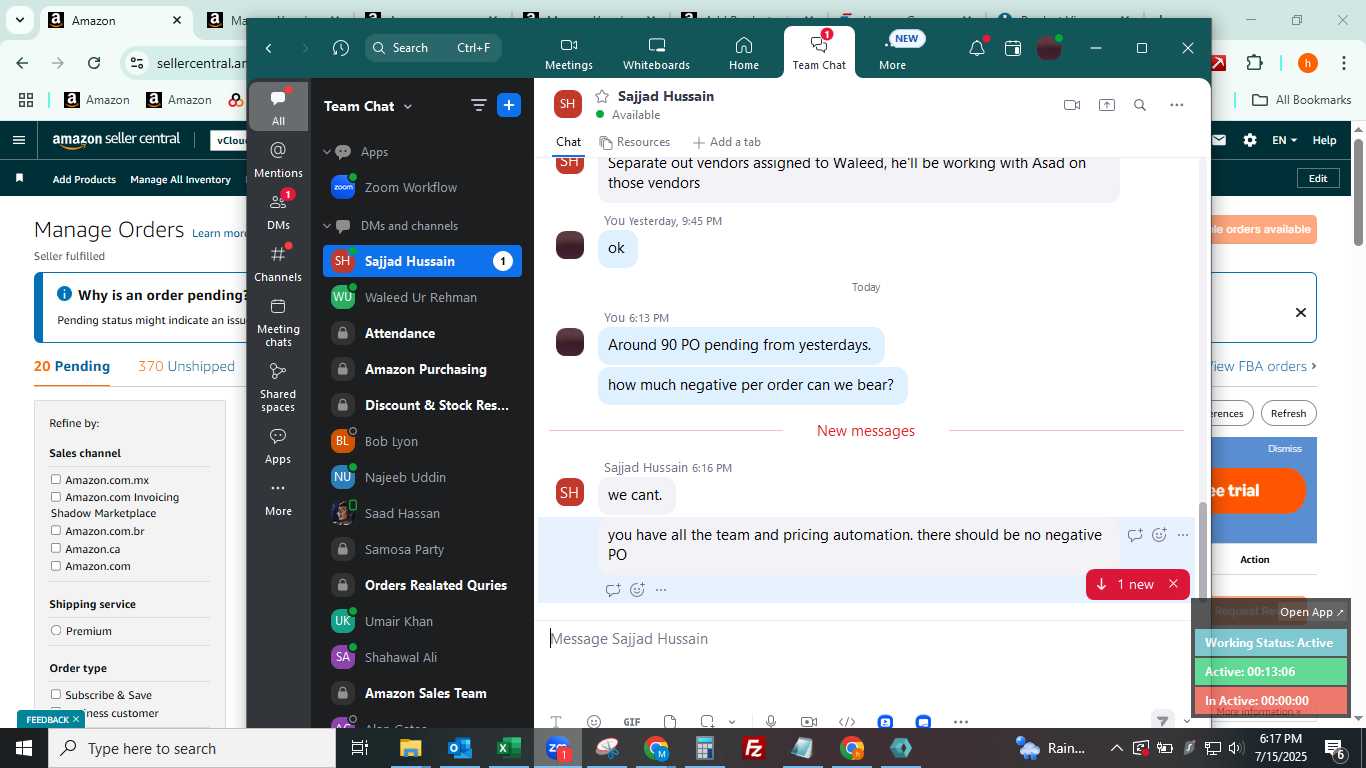Expand screenshot options dropdown arrow in composer
The height and width of the screenshot is (768, 1366).
pyautogui.click(x=731, y=722)
